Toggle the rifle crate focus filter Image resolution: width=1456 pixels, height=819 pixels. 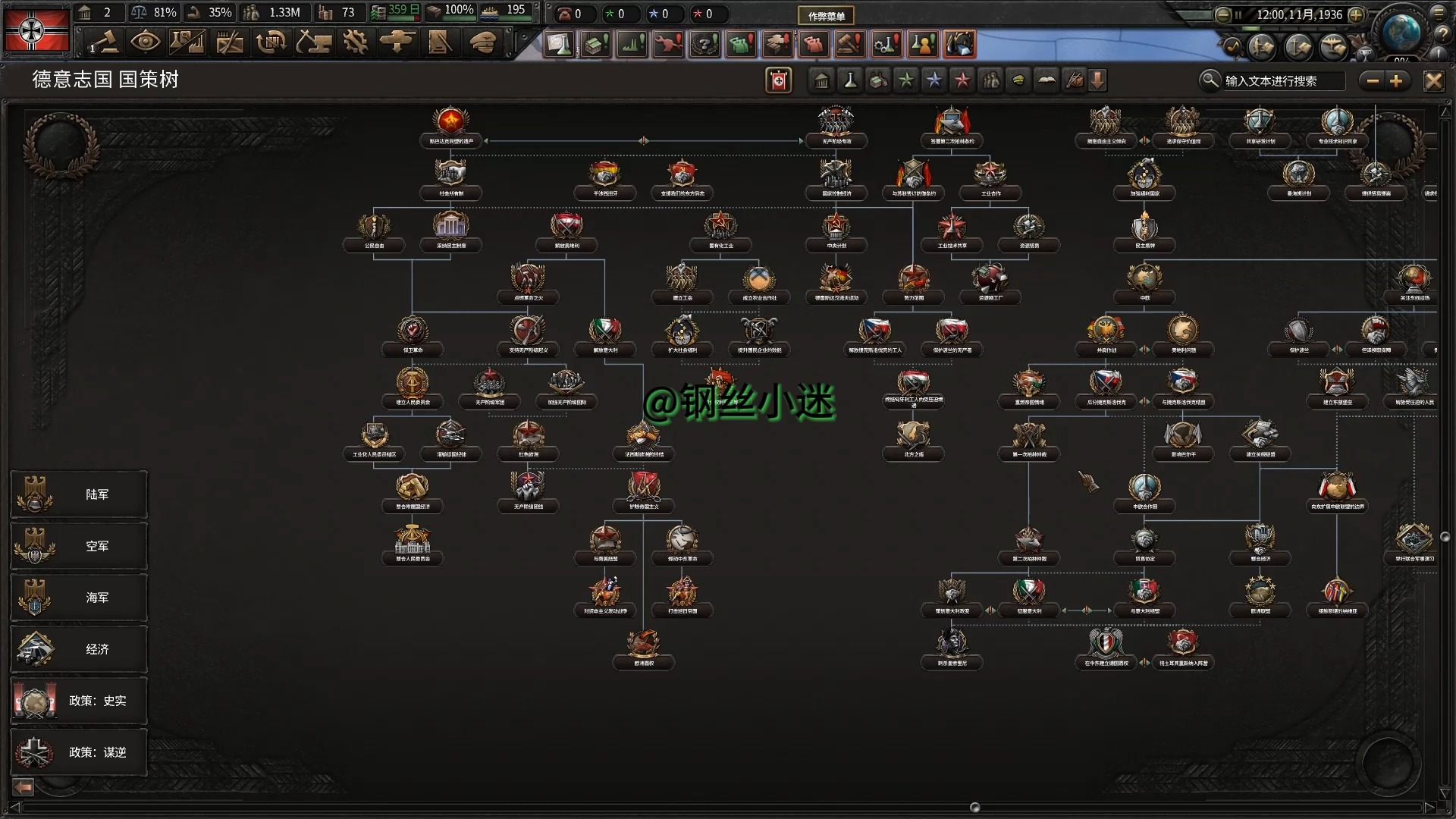(1075, 80)
